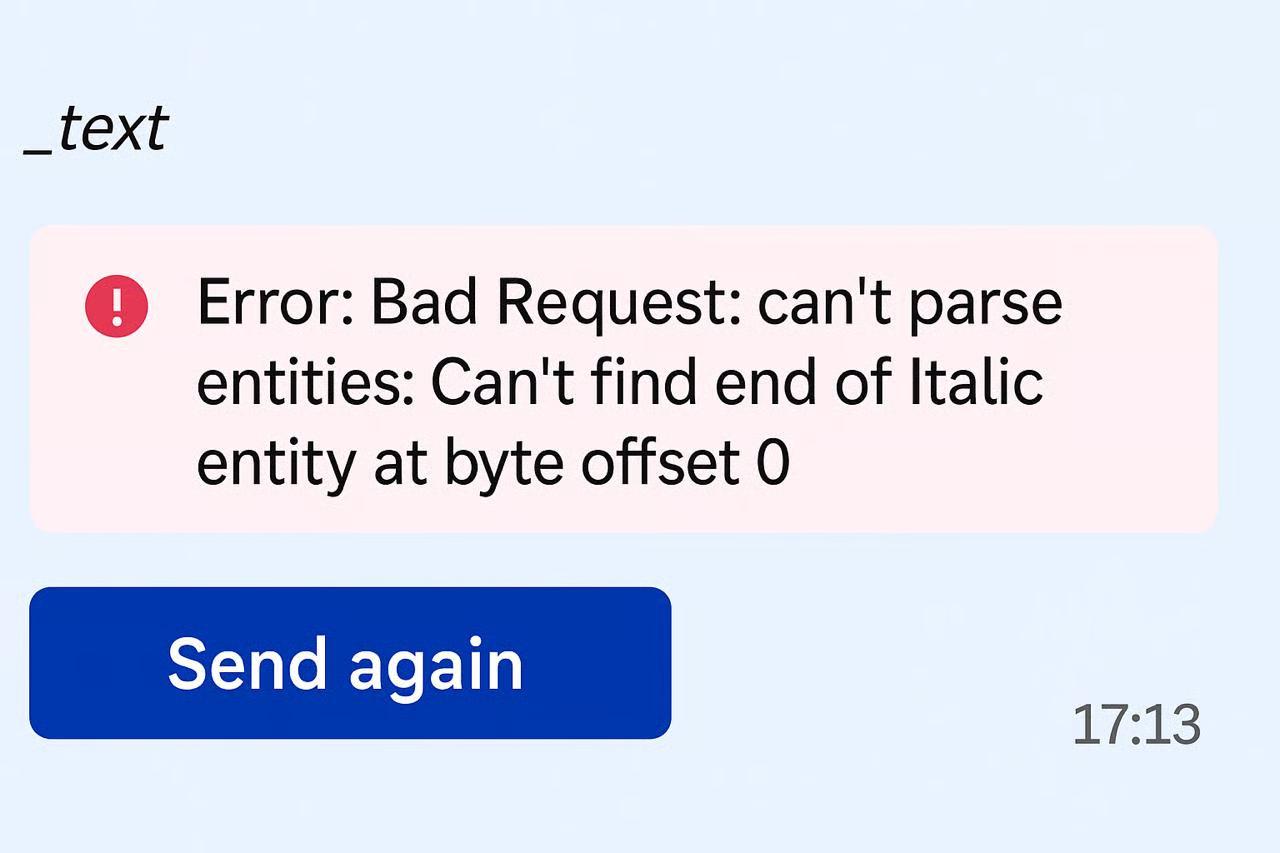The height and width of the screenshot is (853, 1280).
Task: Select the _text message line
Action: click(96, 131)
